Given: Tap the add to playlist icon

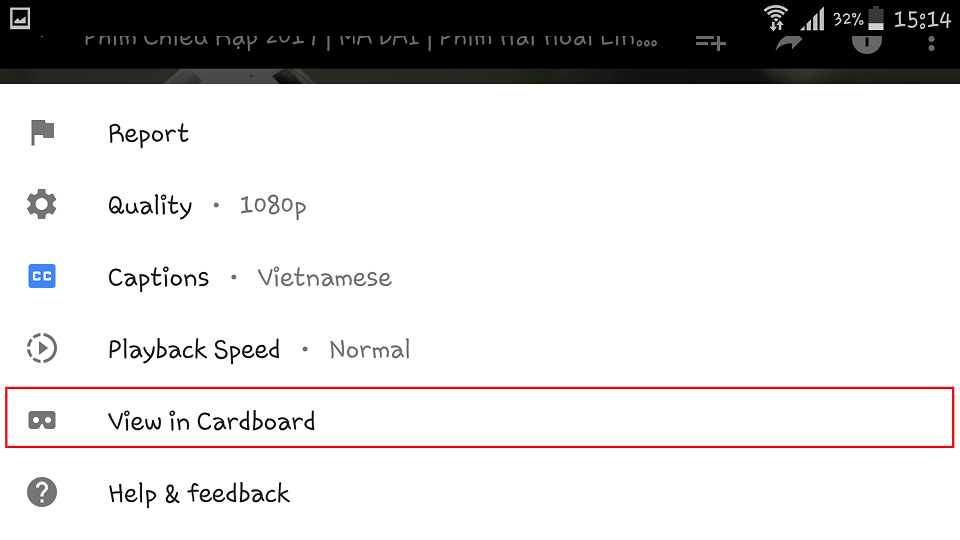Looking at the screenshot, I should point(711,42).
